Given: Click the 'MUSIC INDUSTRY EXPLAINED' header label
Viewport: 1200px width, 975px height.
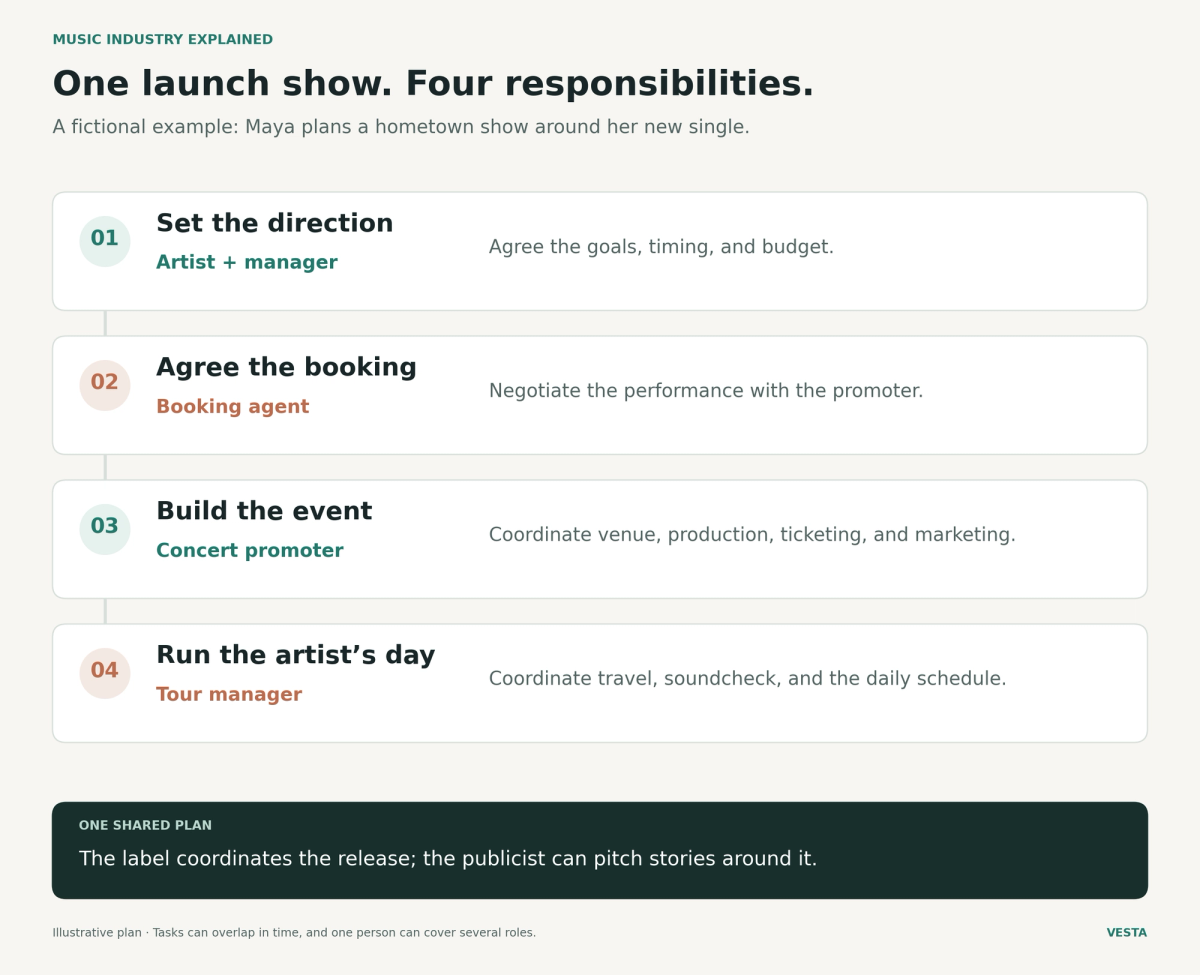Looking at the screenshot, I should pyautogui.click(x=163, y=40).
